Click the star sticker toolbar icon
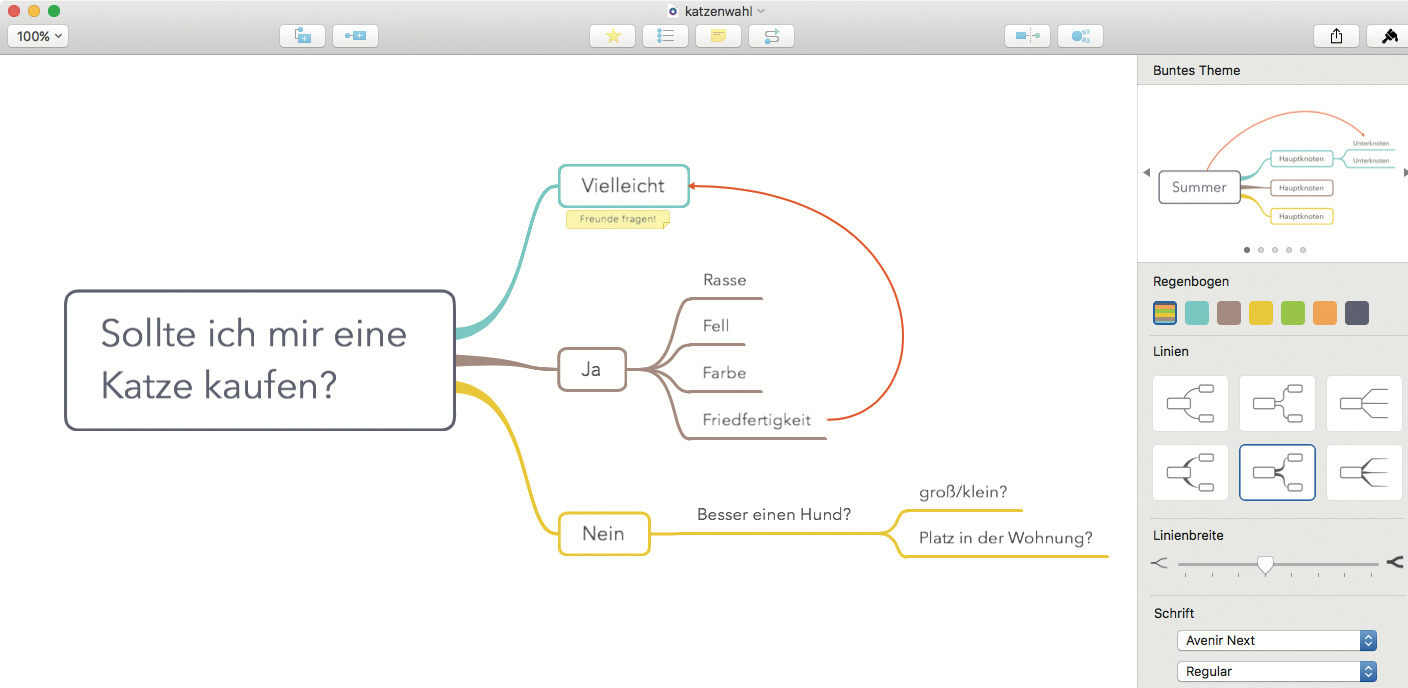Image resolution: width=1408 pixels, height=688 pixels. [x=613, y=36]
